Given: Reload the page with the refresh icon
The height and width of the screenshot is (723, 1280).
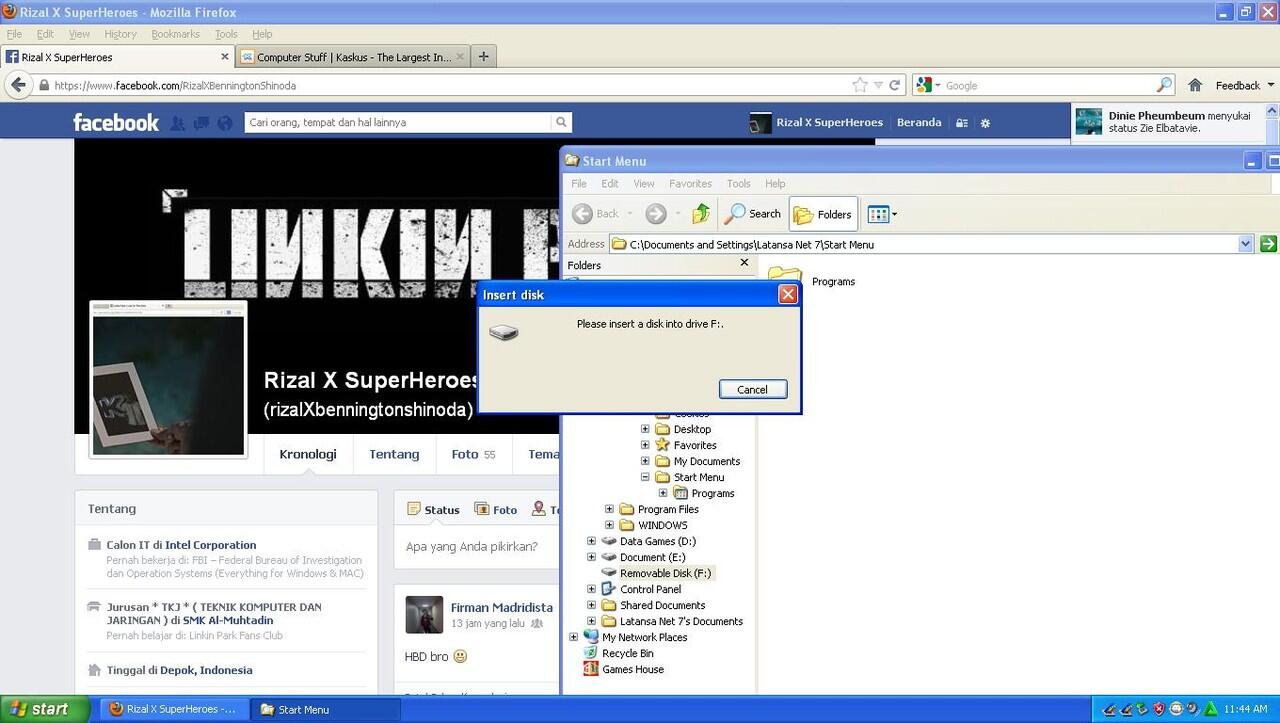Looking at the screenshot, I should point(895,85).
